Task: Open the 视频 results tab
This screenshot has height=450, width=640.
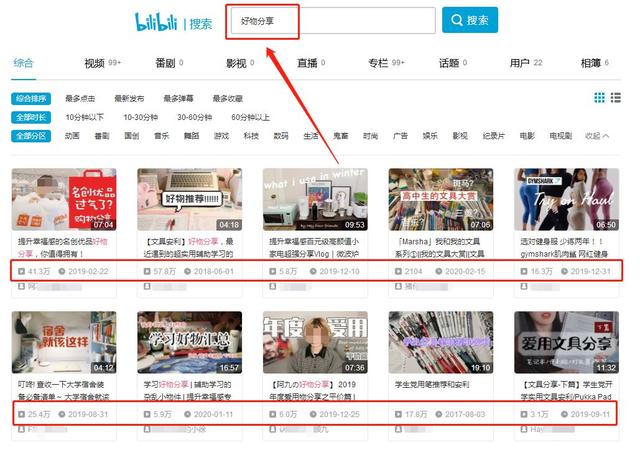Action: [95, 63]
